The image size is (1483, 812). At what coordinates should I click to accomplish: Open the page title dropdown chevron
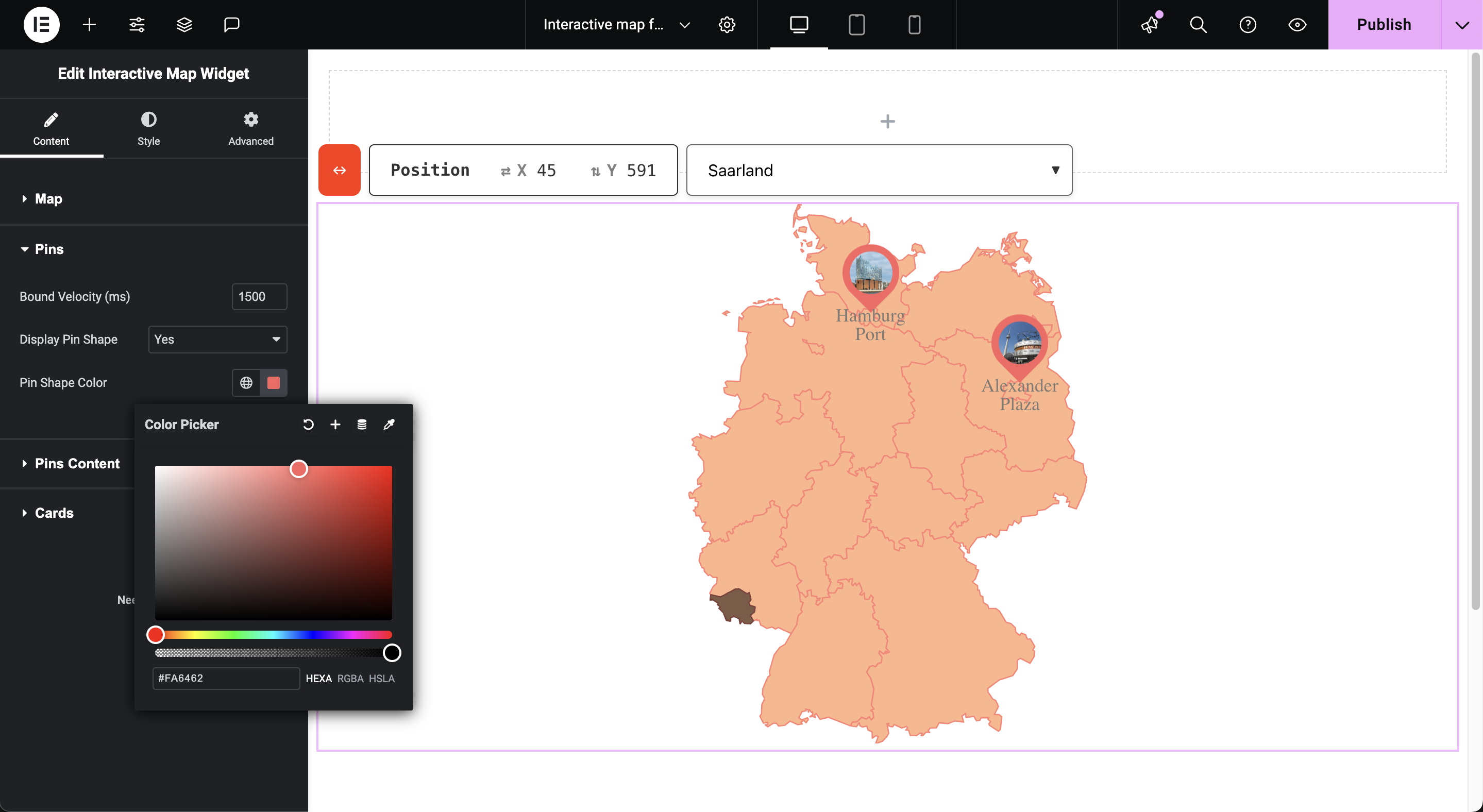[684, 25]
